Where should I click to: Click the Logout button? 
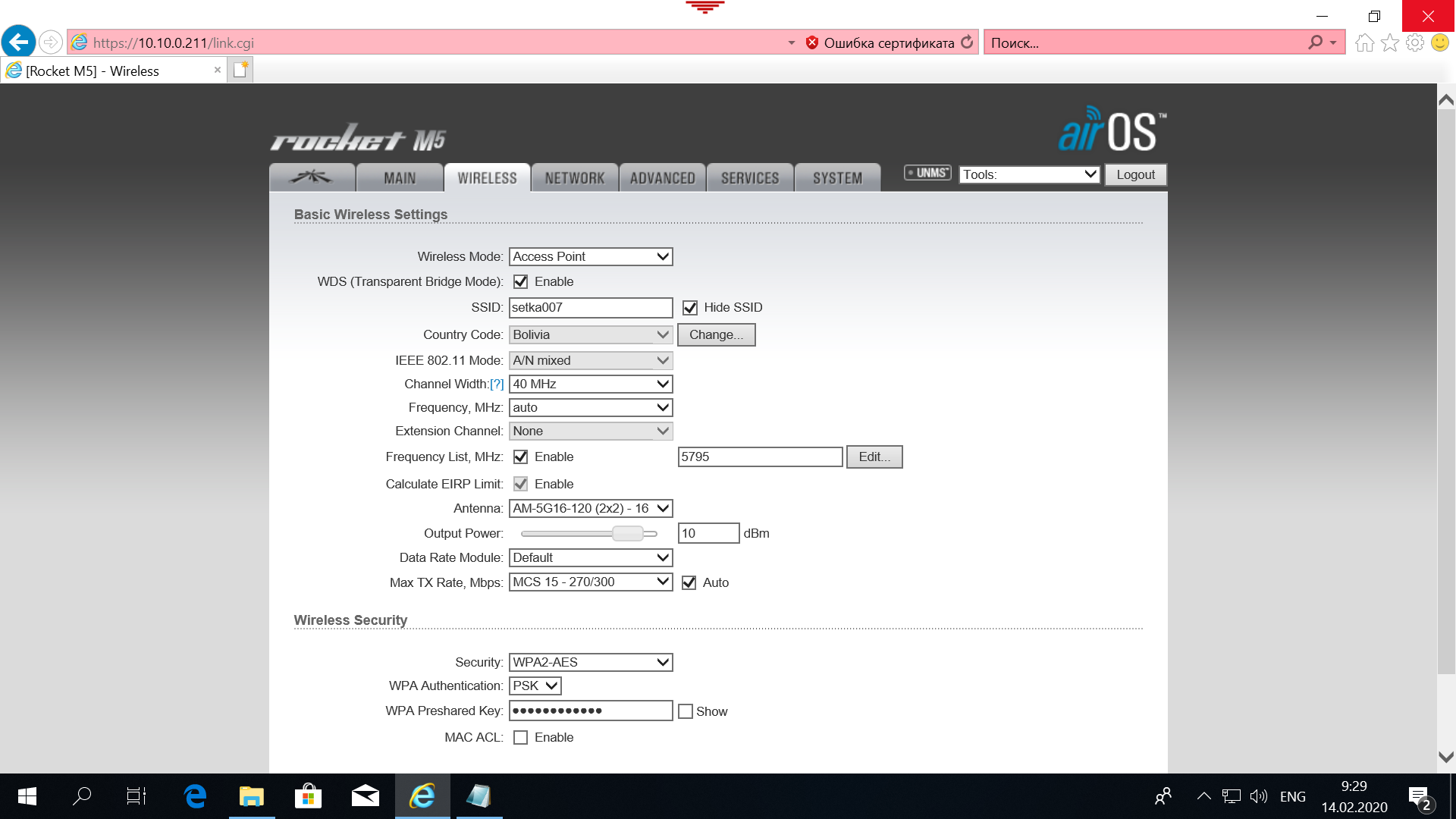click(1135, 175)
